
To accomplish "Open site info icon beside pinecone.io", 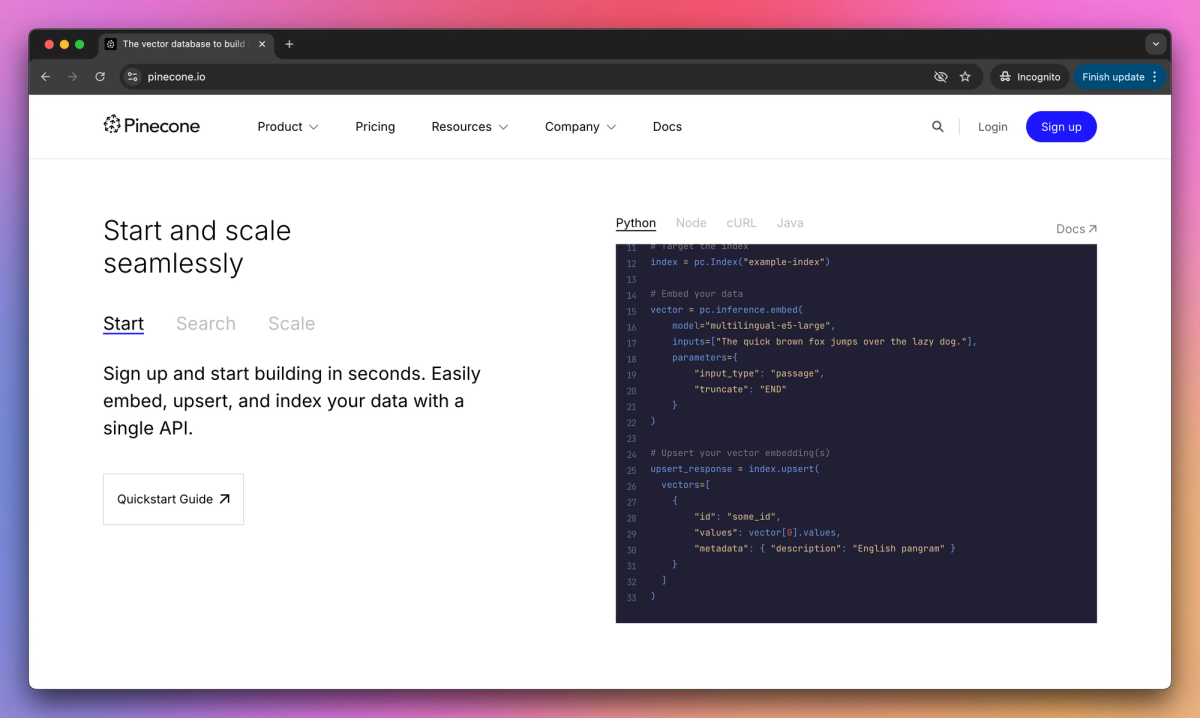I will coord(132,76).
